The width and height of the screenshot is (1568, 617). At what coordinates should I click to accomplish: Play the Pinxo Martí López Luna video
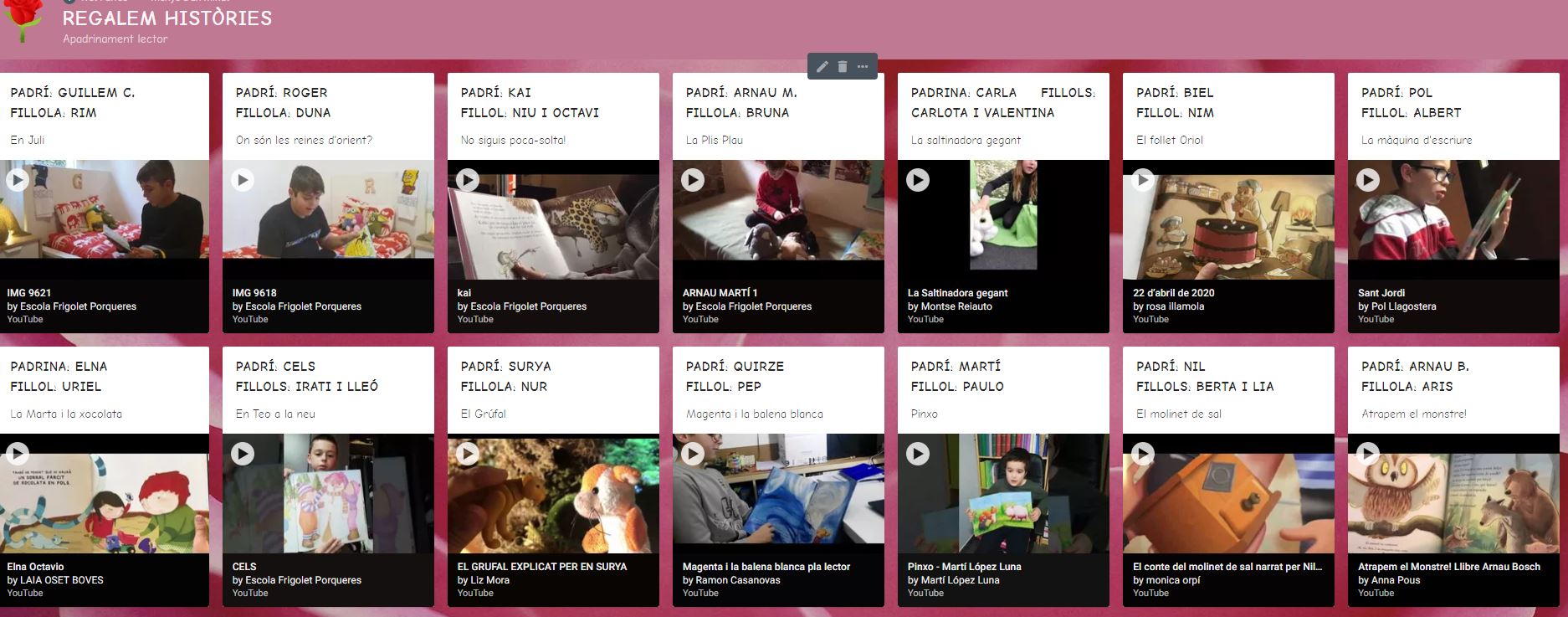point(918,453)
